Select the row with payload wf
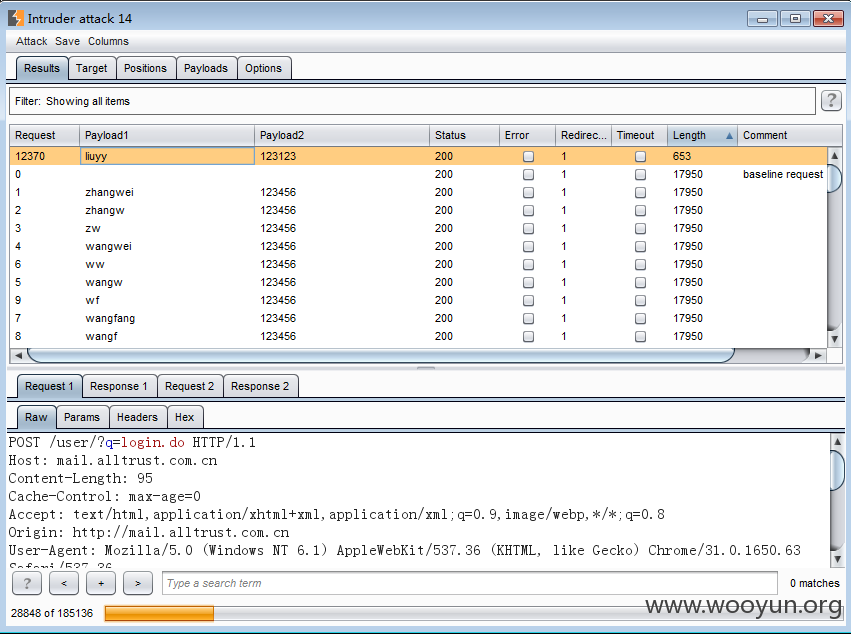The image size is (851, 634). pyautogui.click(x=418, y=300)
